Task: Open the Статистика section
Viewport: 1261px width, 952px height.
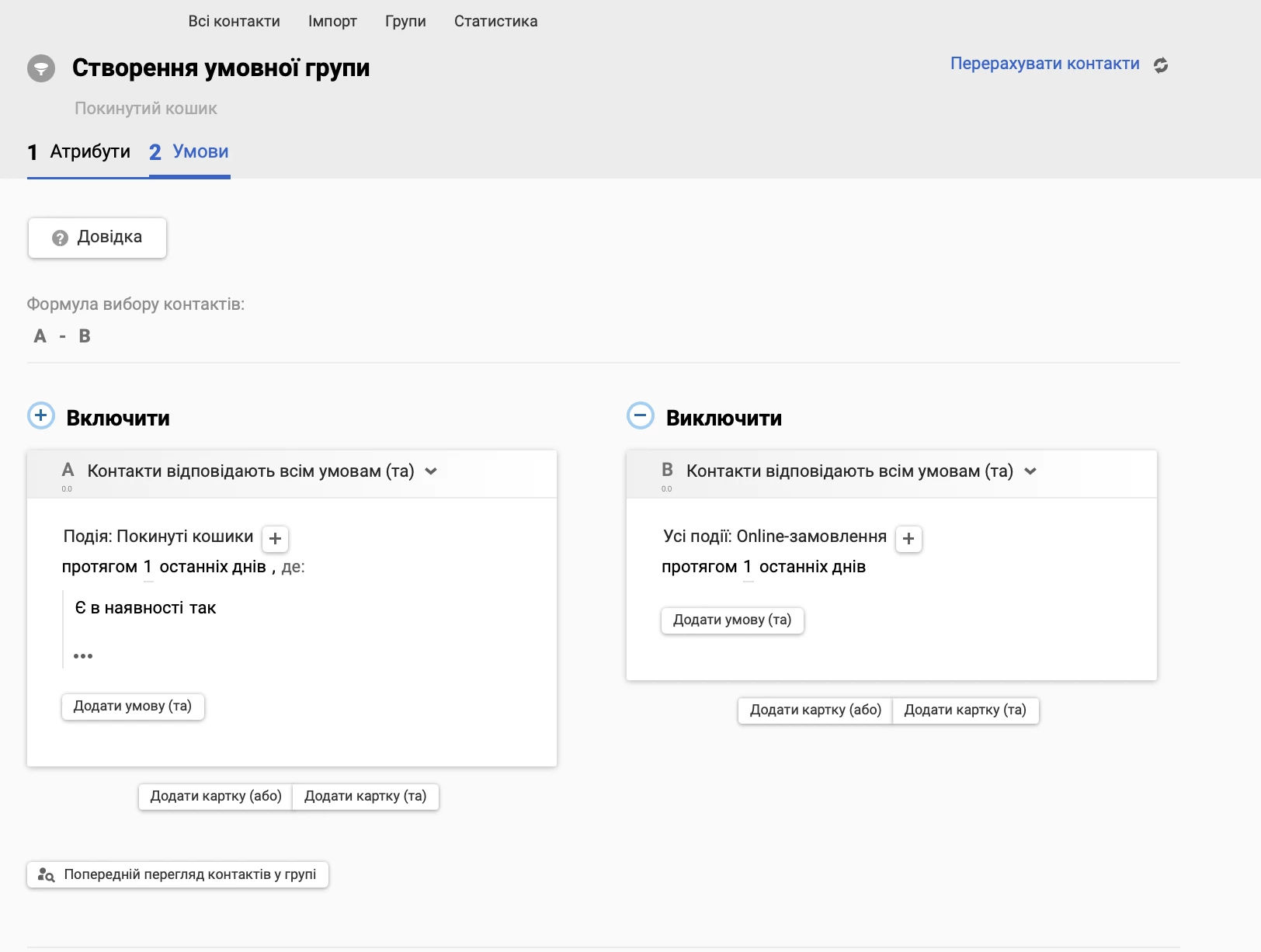Action: (x=495, y=21)
